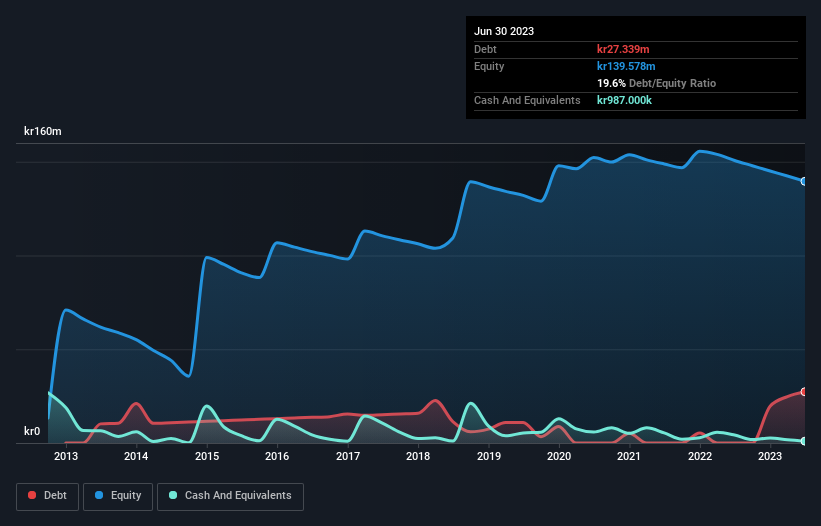Screen dimensions: 821x526
Task: Select the teal Cash endpoint marker
Action: tap(804, 441)
